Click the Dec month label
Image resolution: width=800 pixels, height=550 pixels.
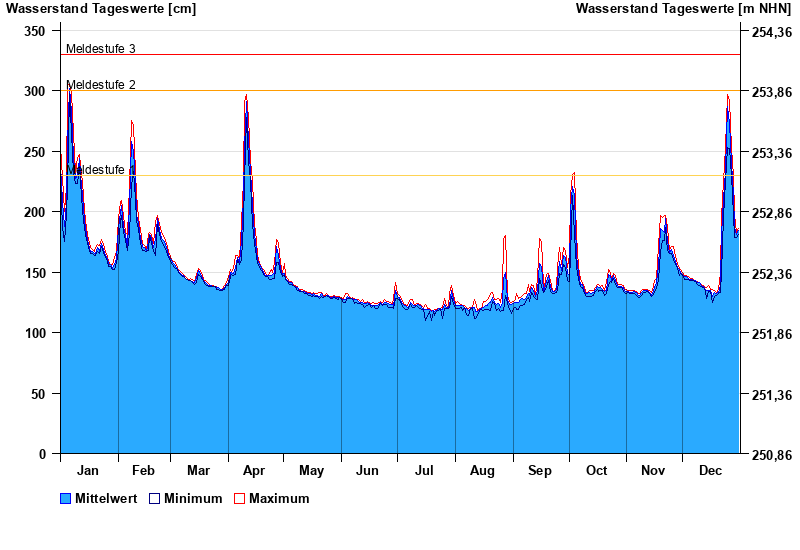tap(711, 470)
